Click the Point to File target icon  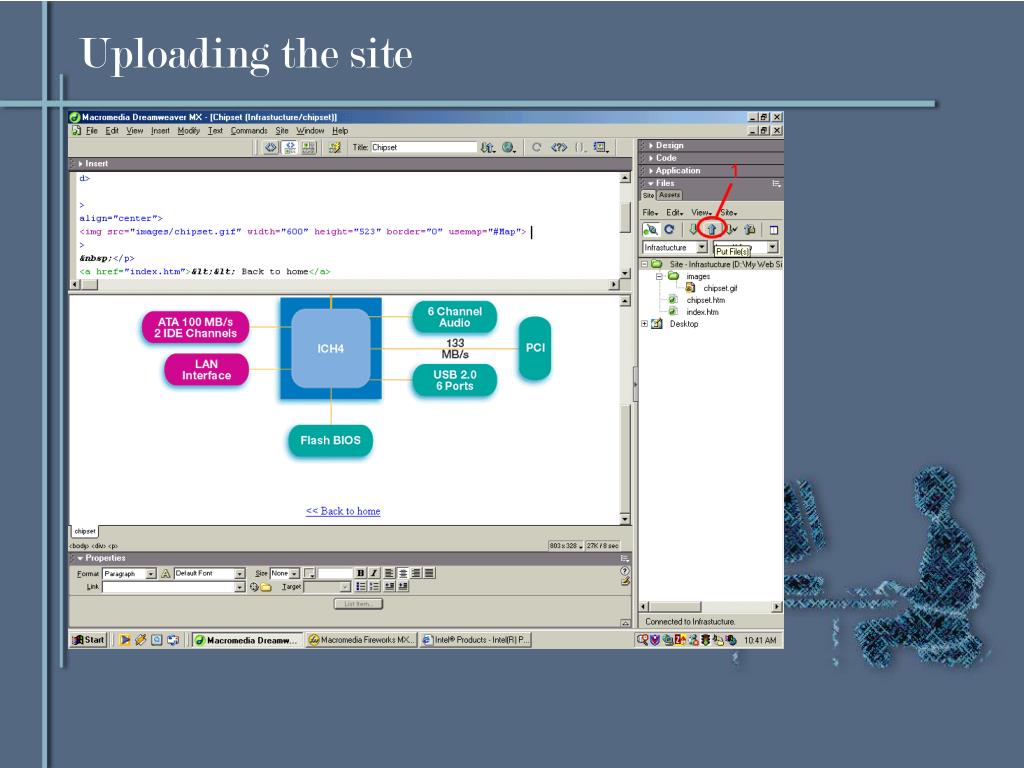(254, 587)
